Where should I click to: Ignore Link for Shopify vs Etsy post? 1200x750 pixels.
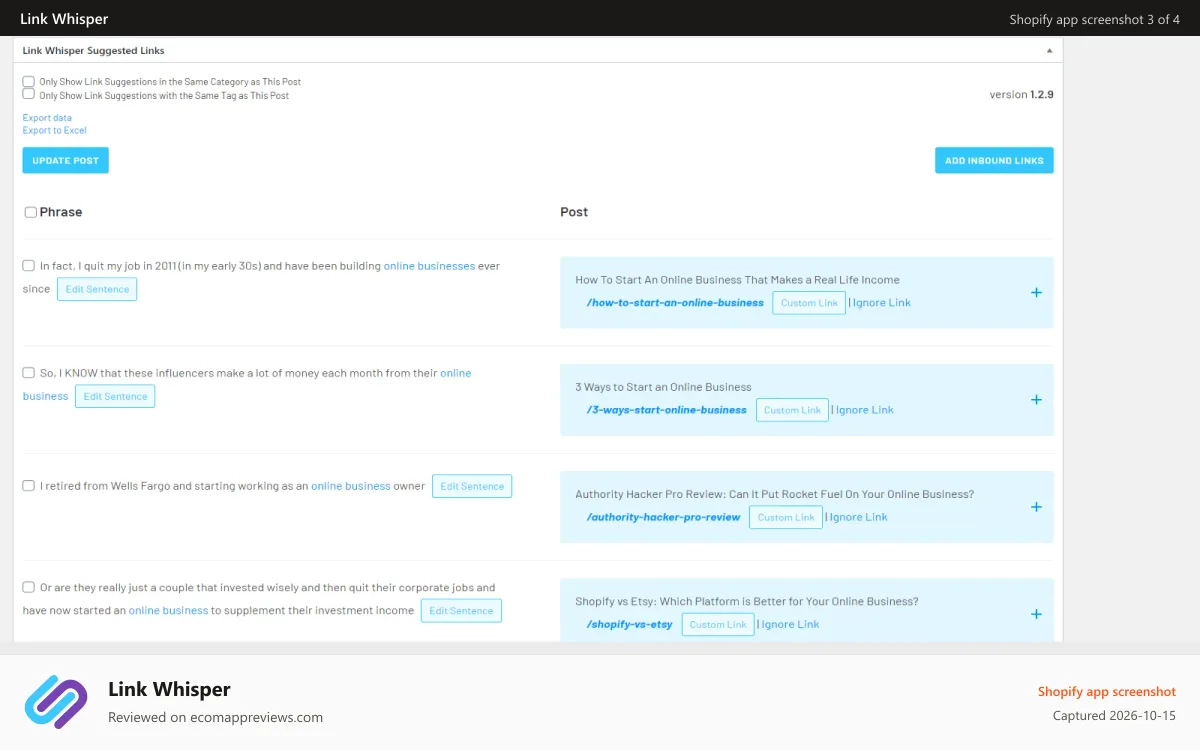(x=791, y=624)
